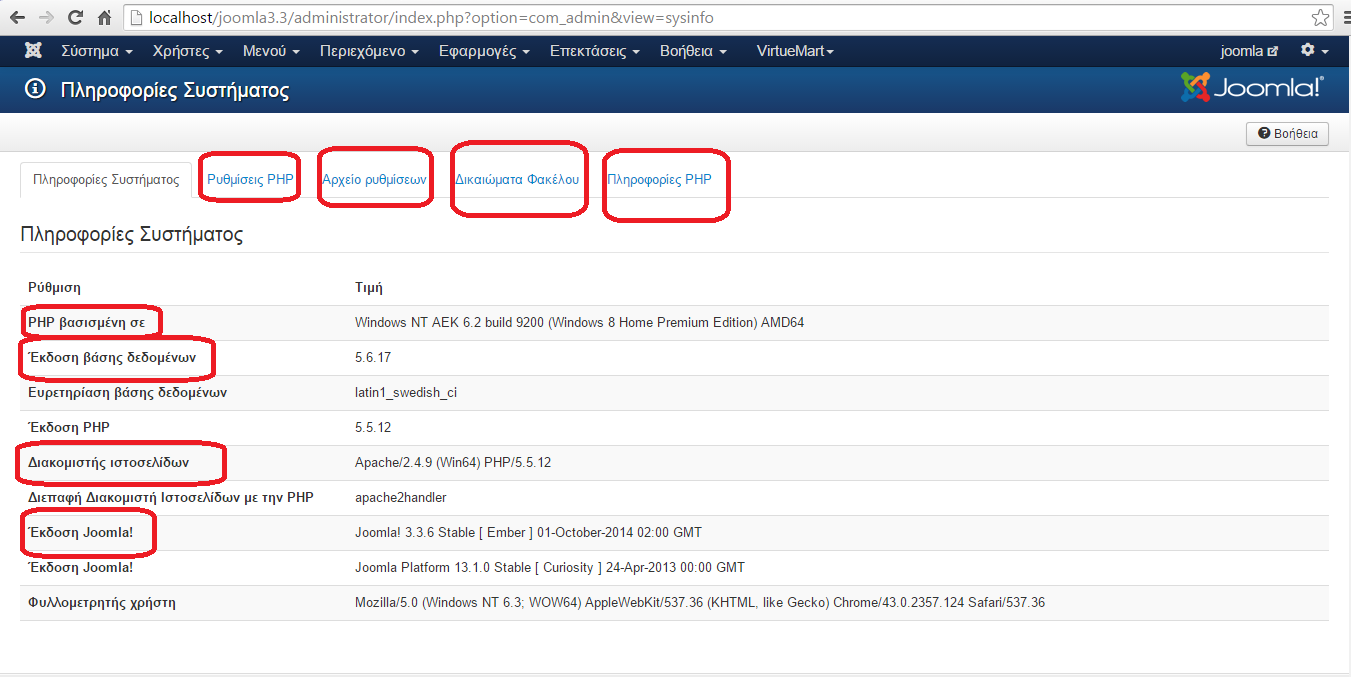
Task: Click the Πληροφορίες Συστήματος section heading
Action: tap(132, 235)
